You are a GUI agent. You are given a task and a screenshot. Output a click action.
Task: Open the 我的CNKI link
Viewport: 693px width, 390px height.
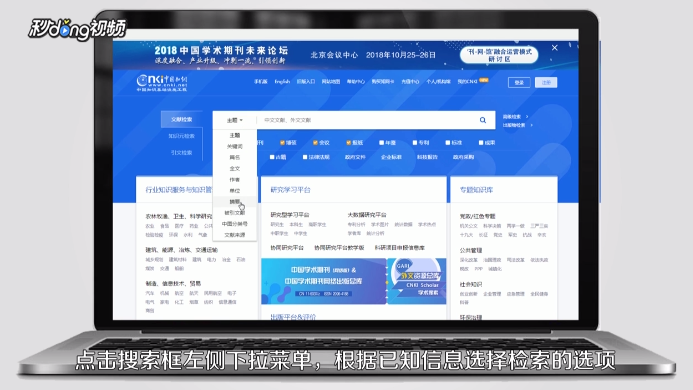point(468,82)
